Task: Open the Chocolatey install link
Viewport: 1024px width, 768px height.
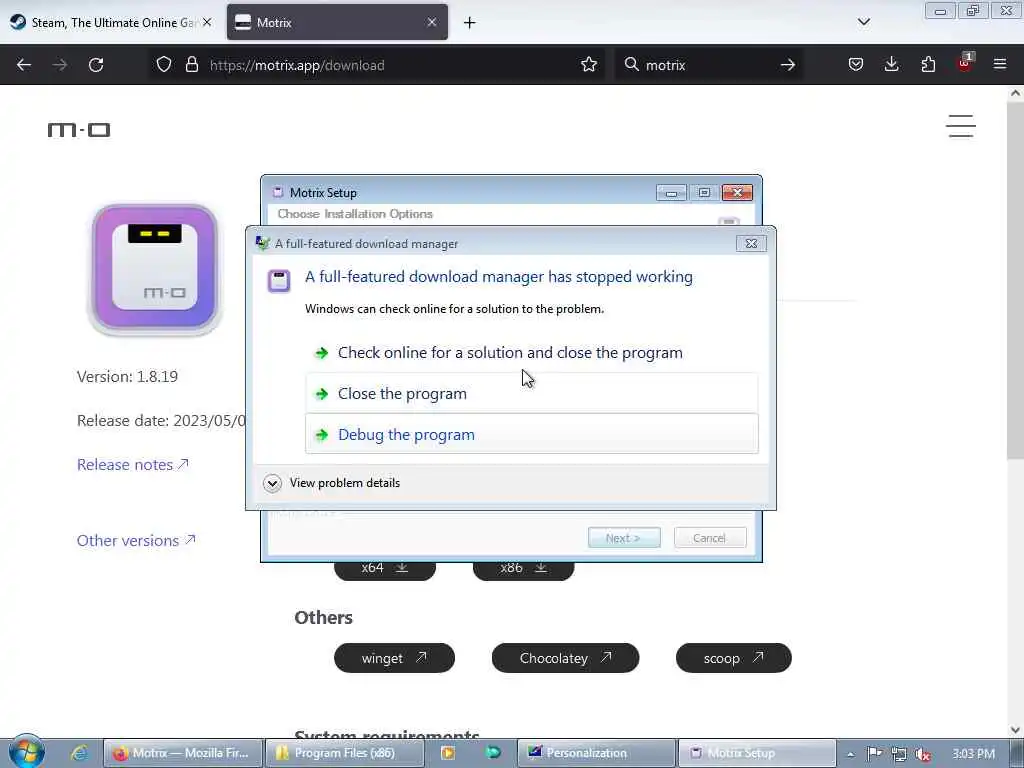Action: click(x=565, y=658)
